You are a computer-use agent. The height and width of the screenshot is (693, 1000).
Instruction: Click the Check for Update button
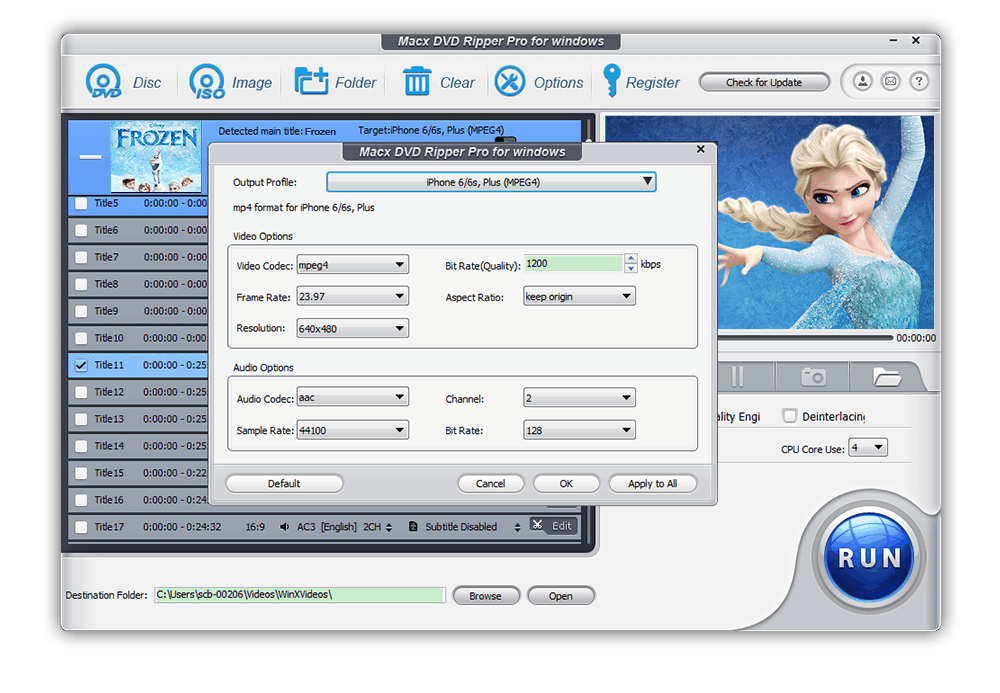pos(764,82)
